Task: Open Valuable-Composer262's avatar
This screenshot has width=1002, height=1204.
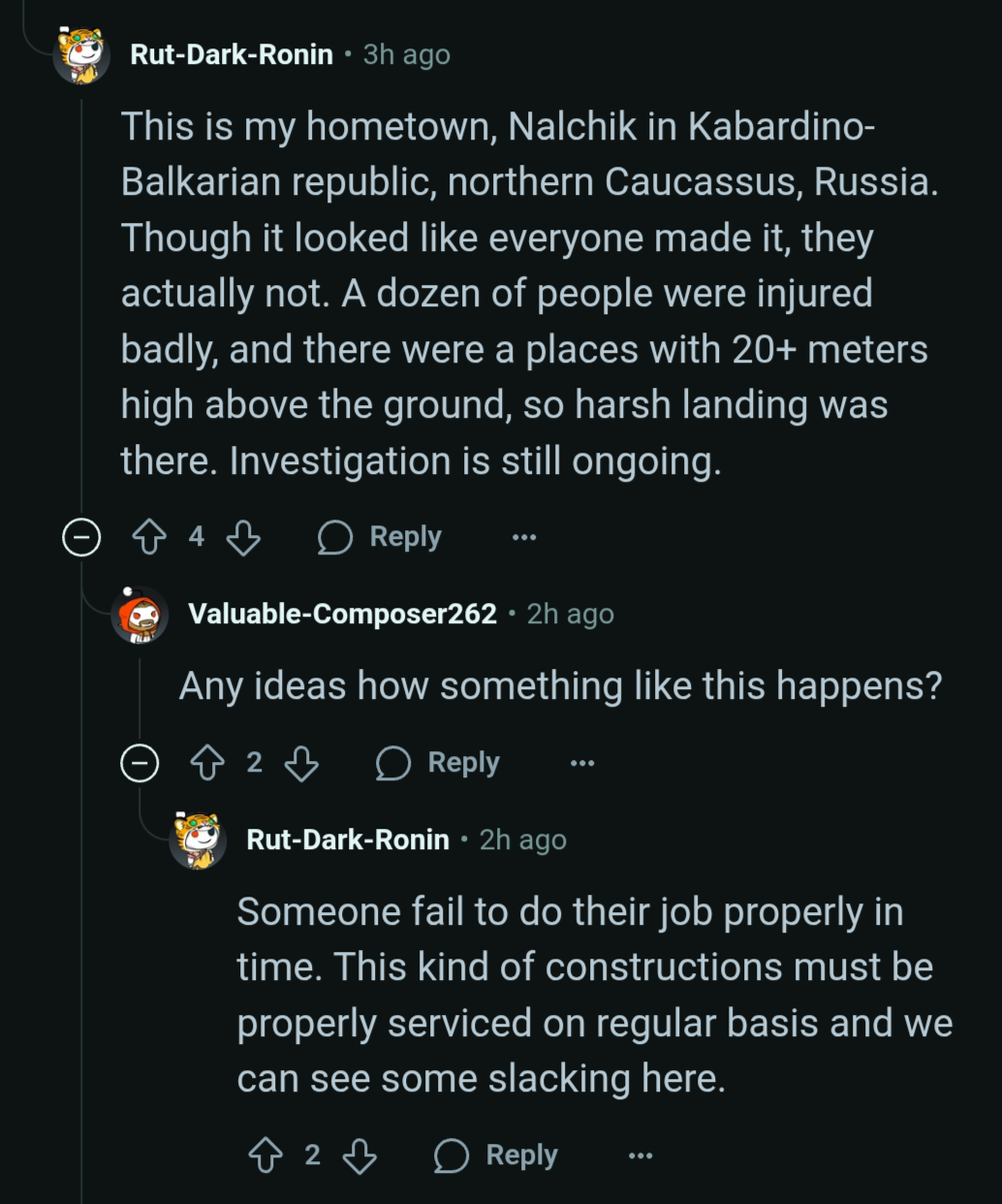Action: pyautogui.click(x=140, y=615)
